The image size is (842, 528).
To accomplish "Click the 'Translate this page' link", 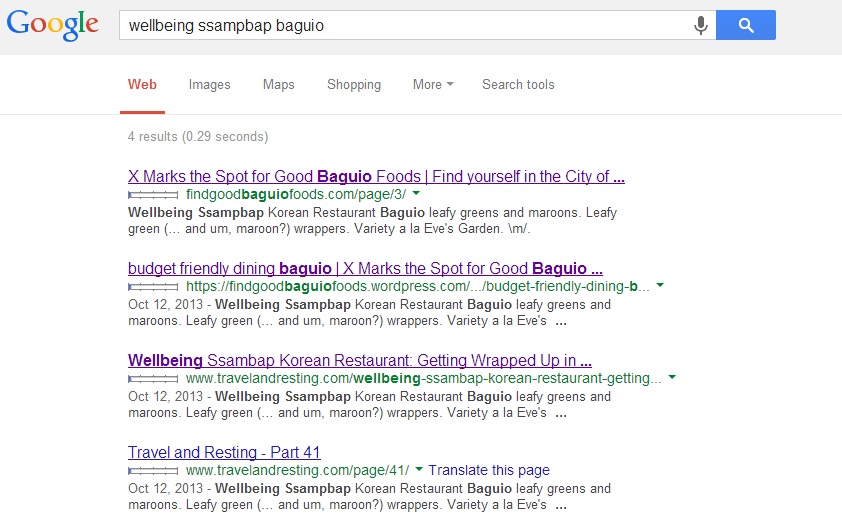I will tap(489, 470).
